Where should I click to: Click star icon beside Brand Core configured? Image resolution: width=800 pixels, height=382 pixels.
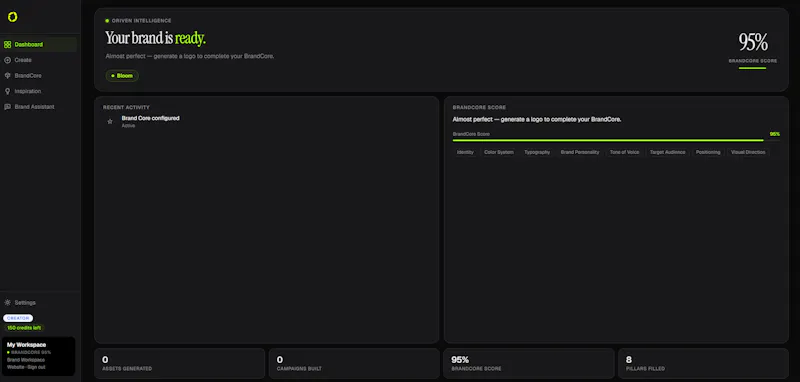tap(110, 121)
